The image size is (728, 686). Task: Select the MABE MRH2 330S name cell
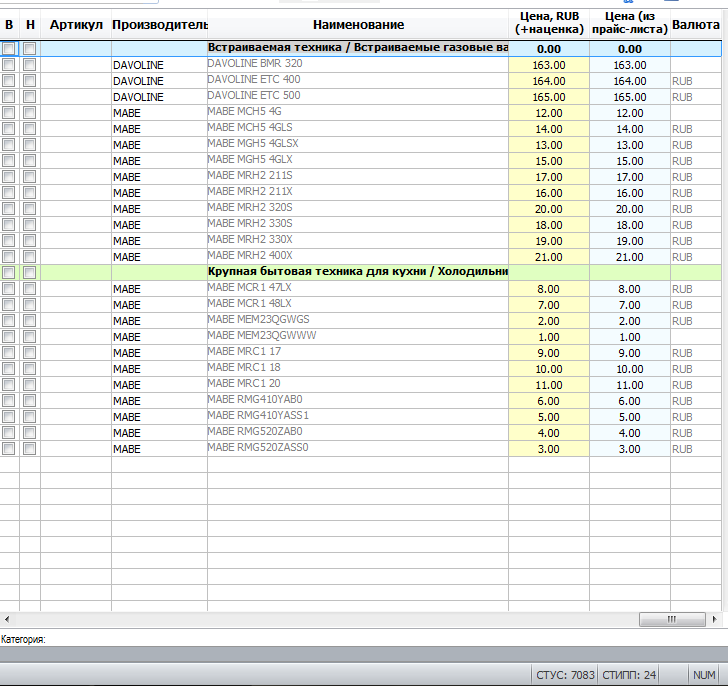point(358,225)
